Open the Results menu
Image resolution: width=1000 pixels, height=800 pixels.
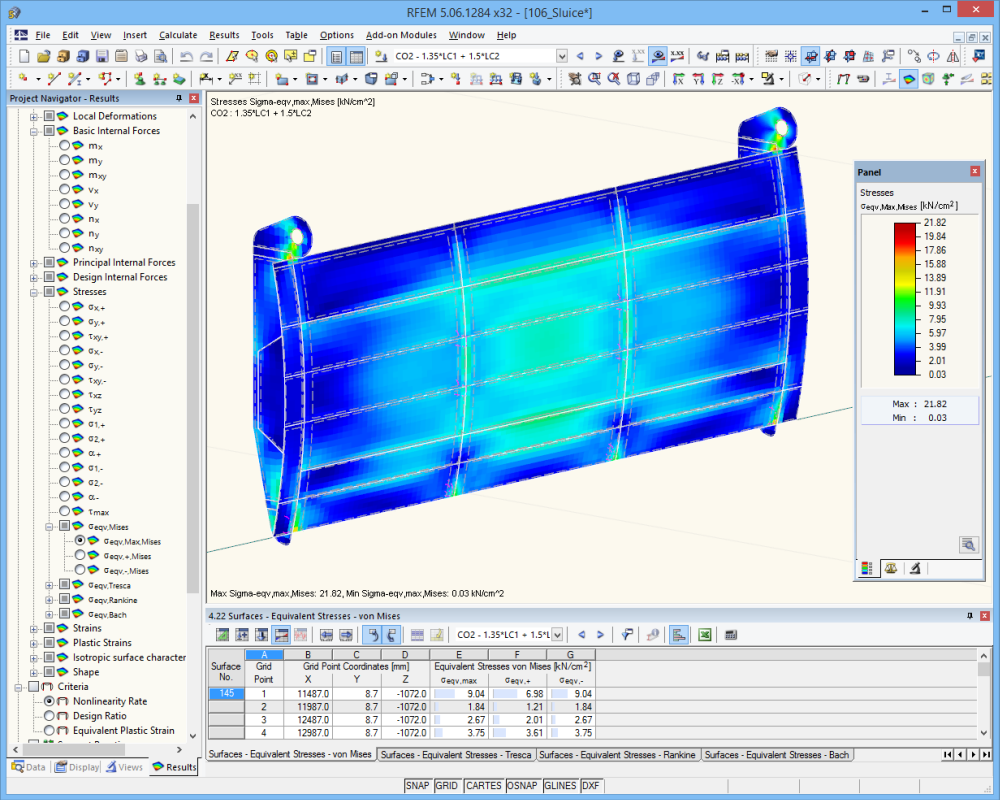pos(224,35)
